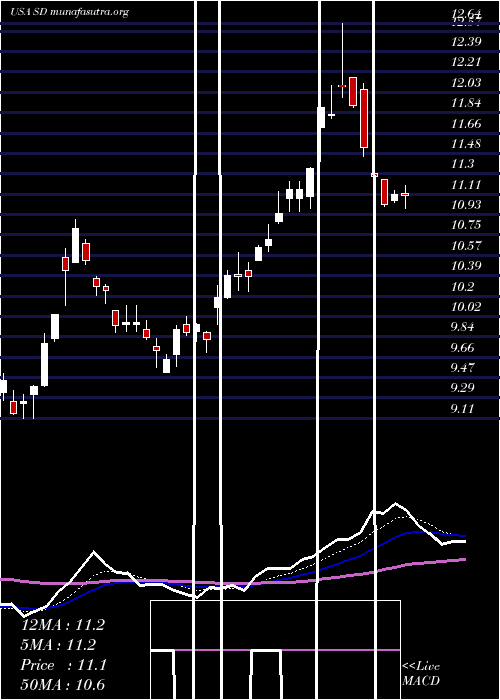Click the 11.66 price level label
The height and width of the screenshot is (700, 500).
click(466, 124)
